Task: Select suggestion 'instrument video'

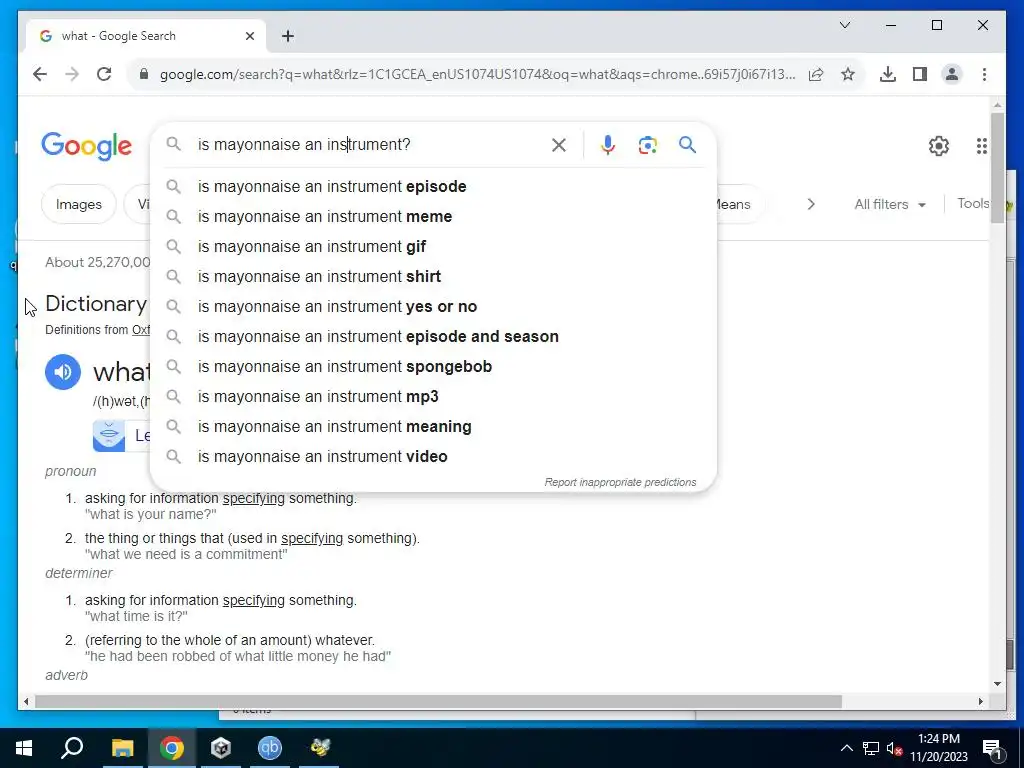Action: (x=433, y=456)
